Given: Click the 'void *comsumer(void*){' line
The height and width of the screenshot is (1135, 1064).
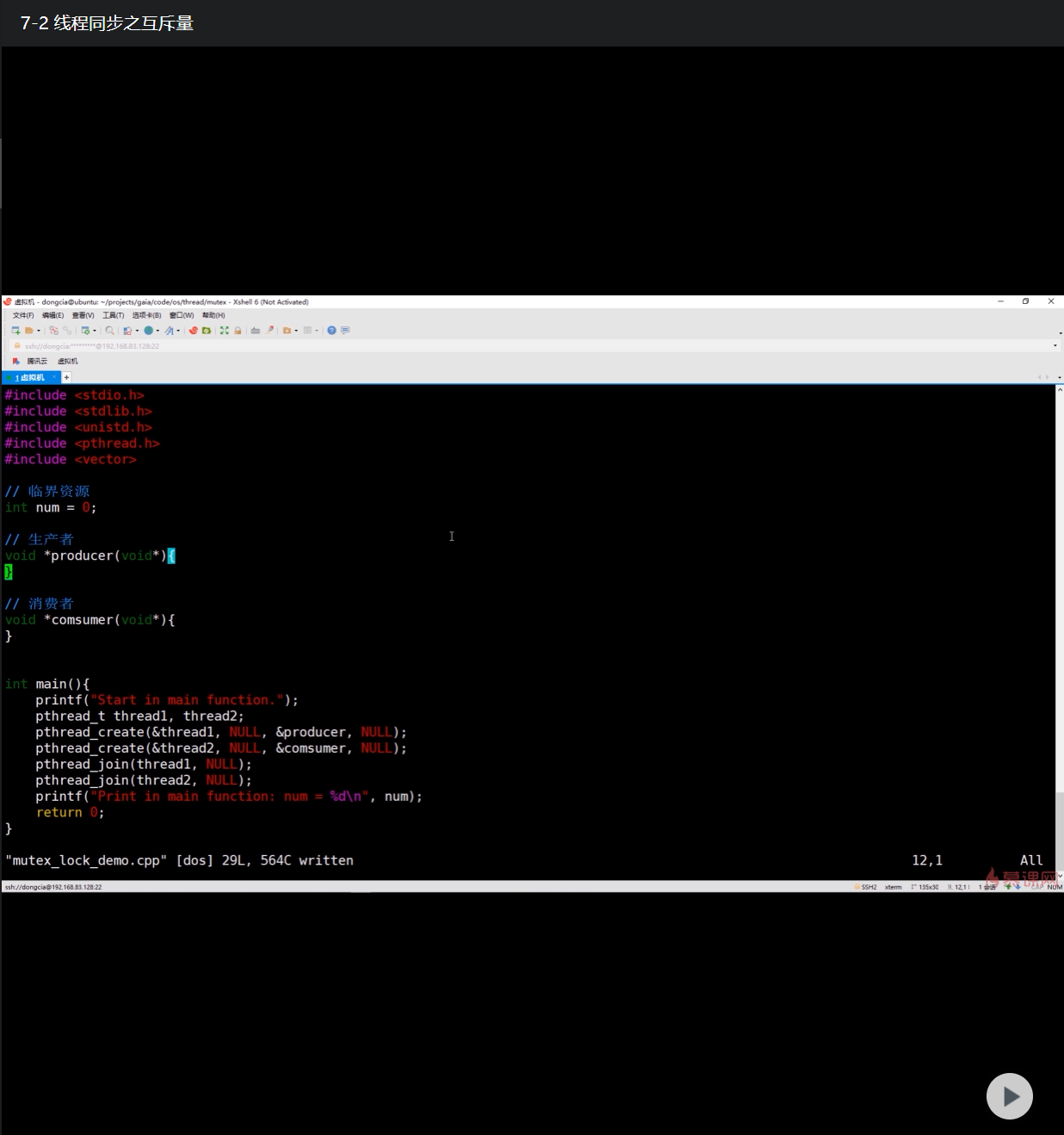Looking at the screenshot, I should (90, 620).
